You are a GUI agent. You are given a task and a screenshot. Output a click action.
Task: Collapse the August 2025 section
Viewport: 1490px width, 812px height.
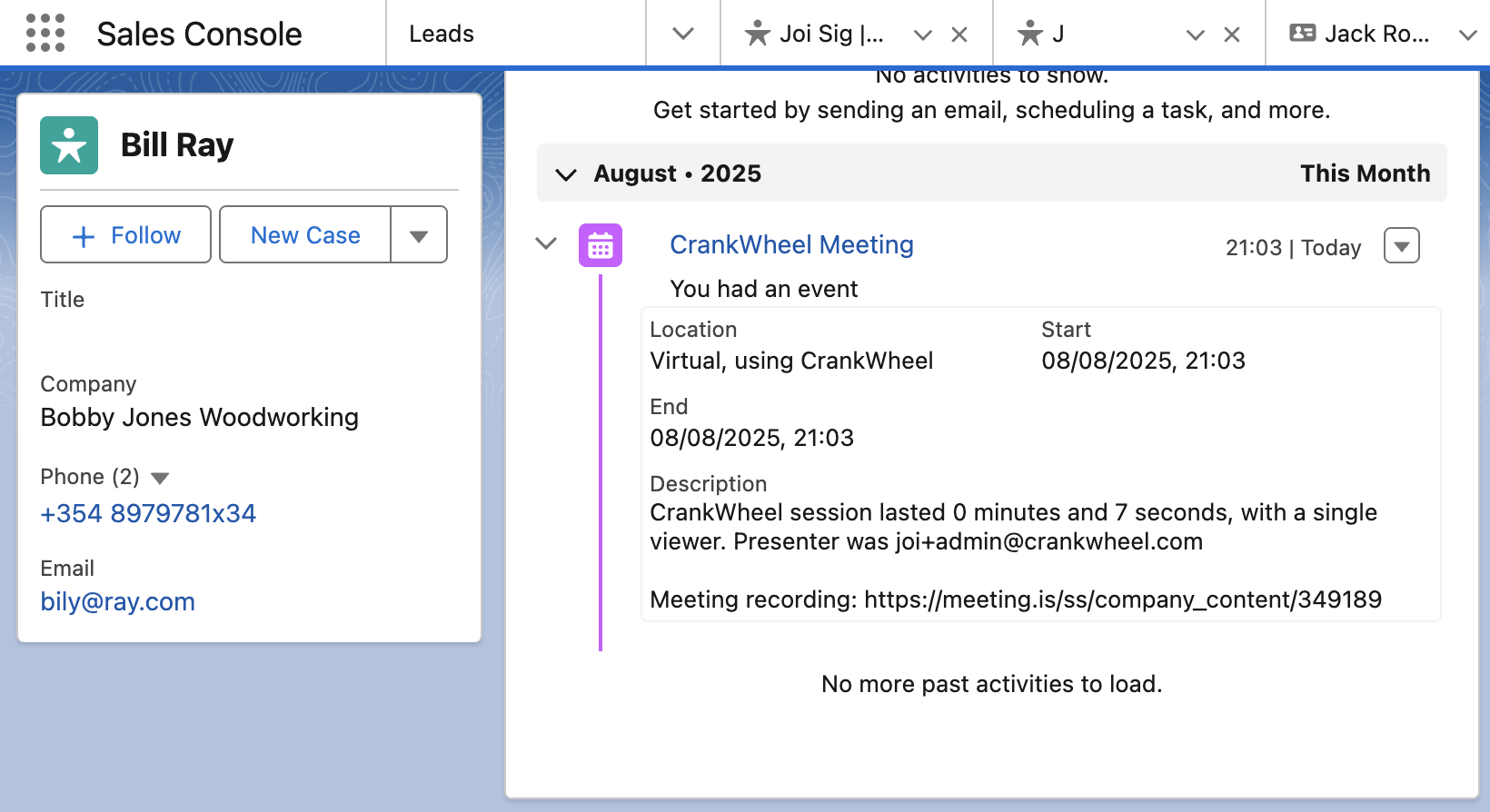pyautogui.click(x=566, y=174)
